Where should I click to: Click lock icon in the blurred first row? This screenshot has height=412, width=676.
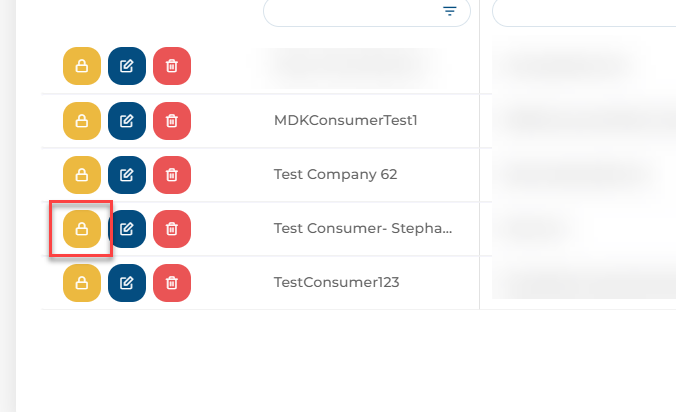[x=82, y=66]
